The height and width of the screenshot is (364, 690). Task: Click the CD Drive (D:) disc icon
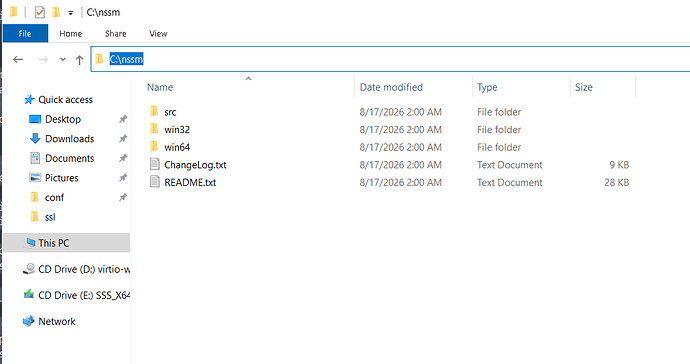tap(29, 268)
